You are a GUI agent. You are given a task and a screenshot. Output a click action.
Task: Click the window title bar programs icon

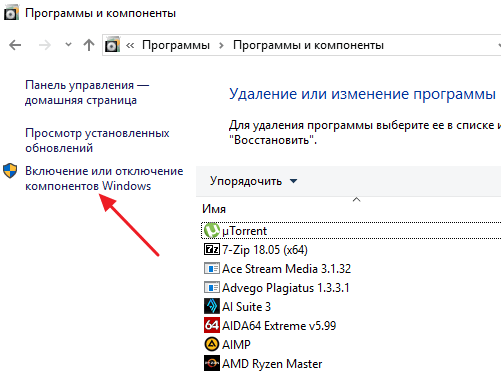coord(11,13)
